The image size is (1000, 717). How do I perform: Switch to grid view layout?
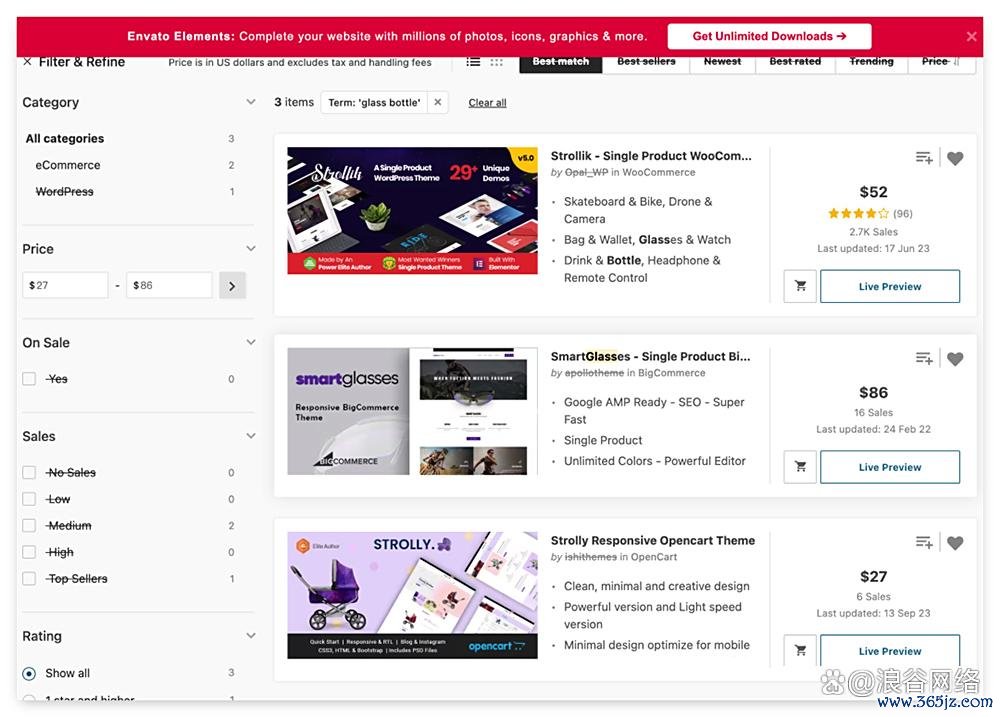pos(496,62)
